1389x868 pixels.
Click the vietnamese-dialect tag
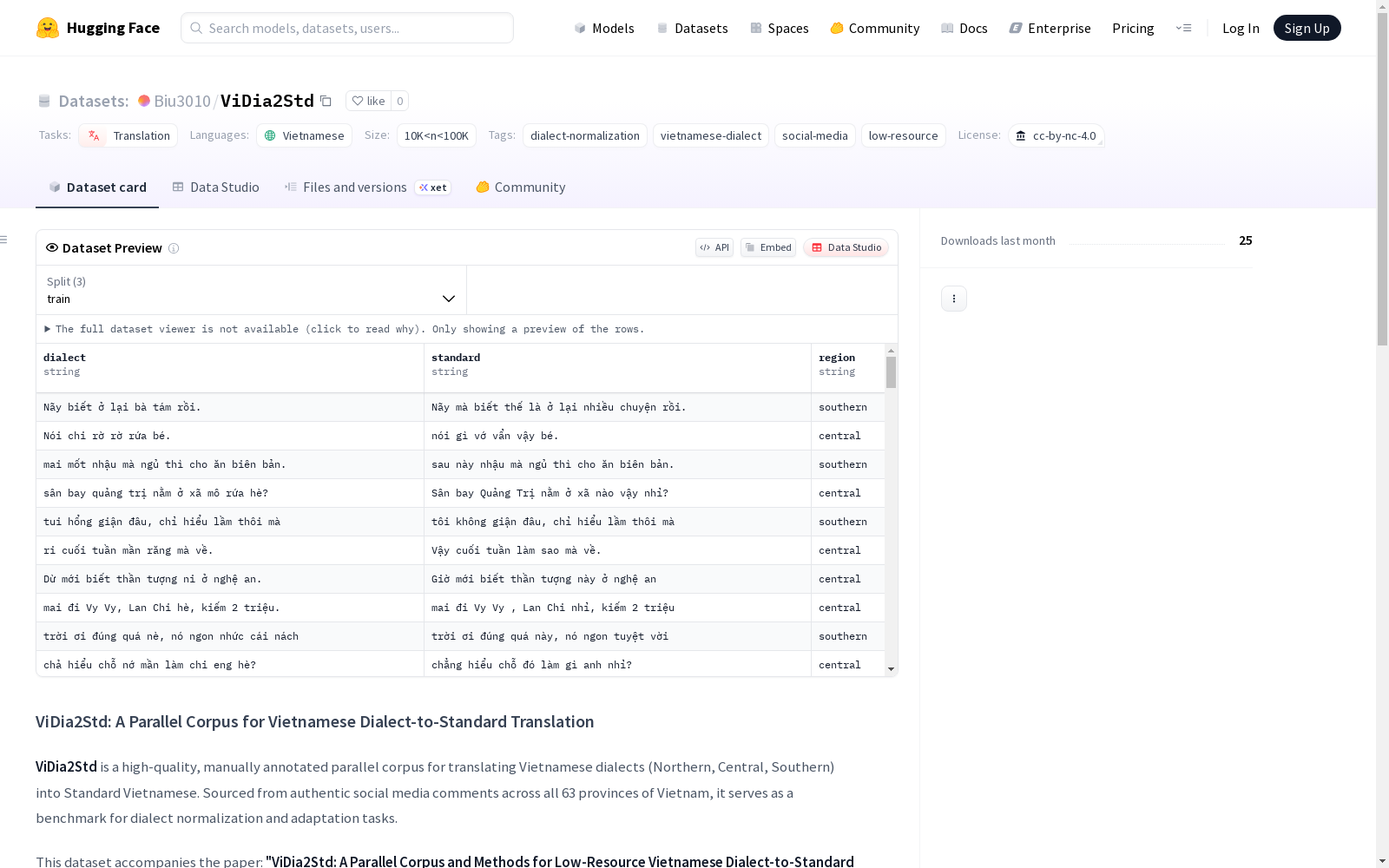(x=710, y=135)
